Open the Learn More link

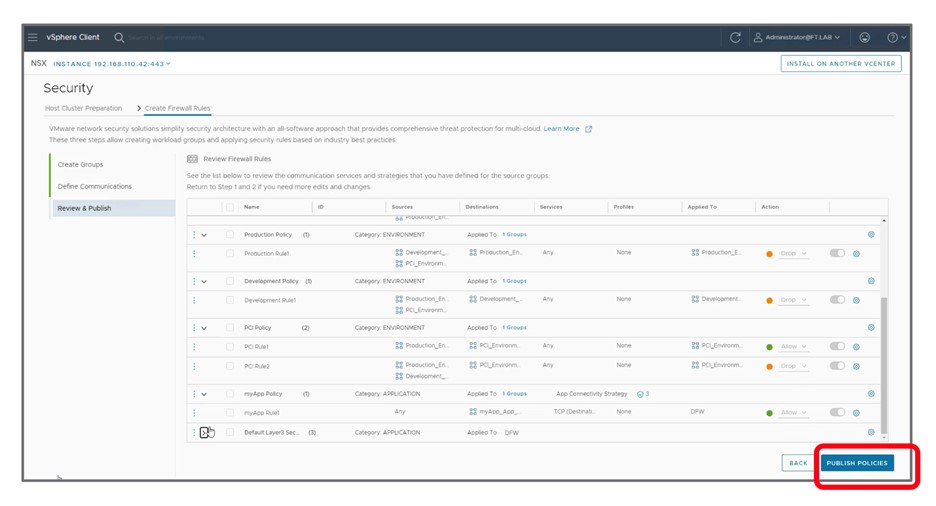(561, 129)
